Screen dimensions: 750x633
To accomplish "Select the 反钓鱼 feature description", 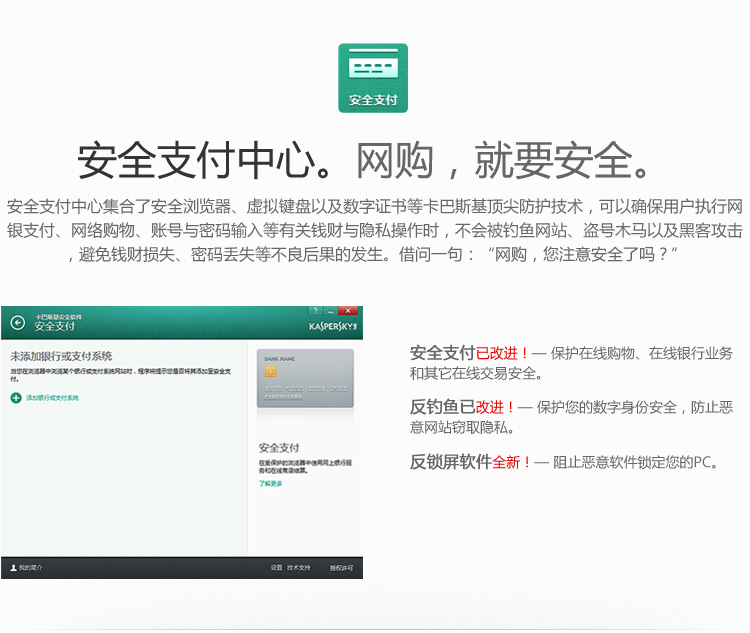I will pyautogui.click(x=571, y=417).
